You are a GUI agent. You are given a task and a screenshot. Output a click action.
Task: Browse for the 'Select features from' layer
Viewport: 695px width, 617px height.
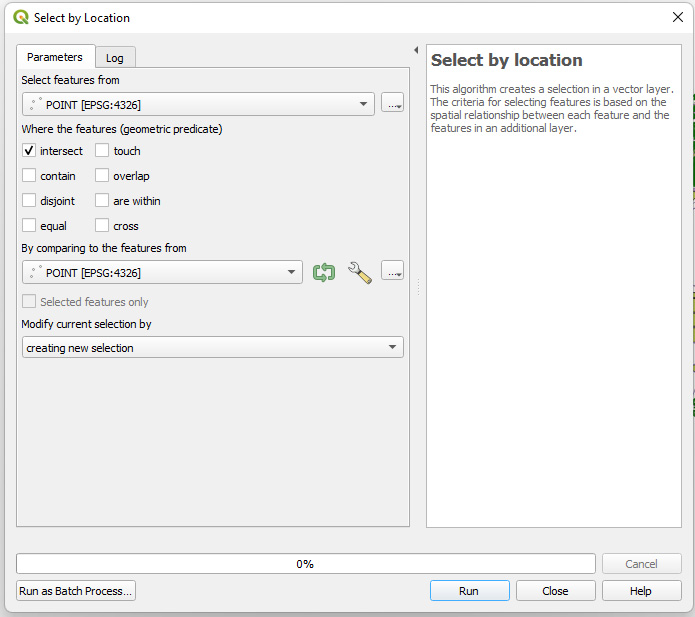click(392, 104)
